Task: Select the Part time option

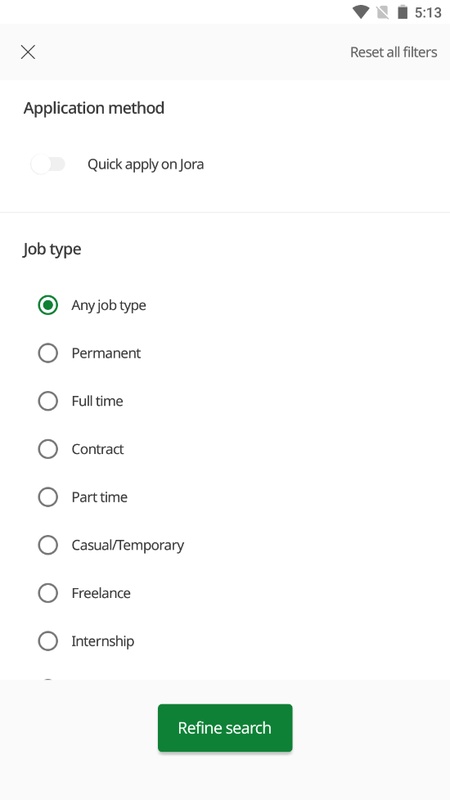Action: point(48,497)
